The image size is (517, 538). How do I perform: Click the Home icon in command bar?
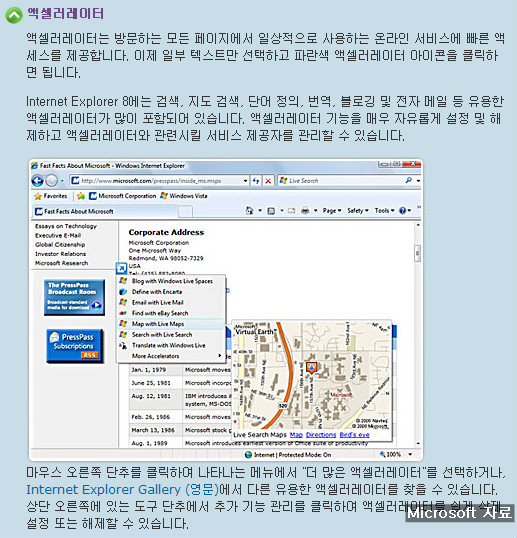pyautogui.click(x=249, y=210)
